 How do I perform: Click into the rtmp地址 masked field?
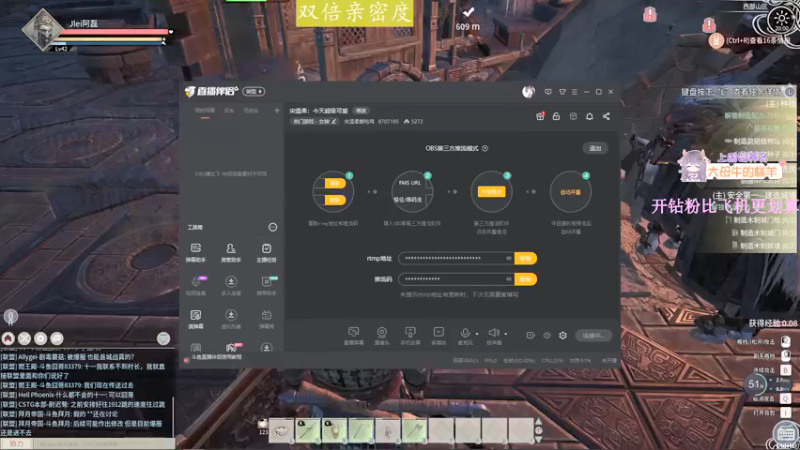[x=457, y=258]
